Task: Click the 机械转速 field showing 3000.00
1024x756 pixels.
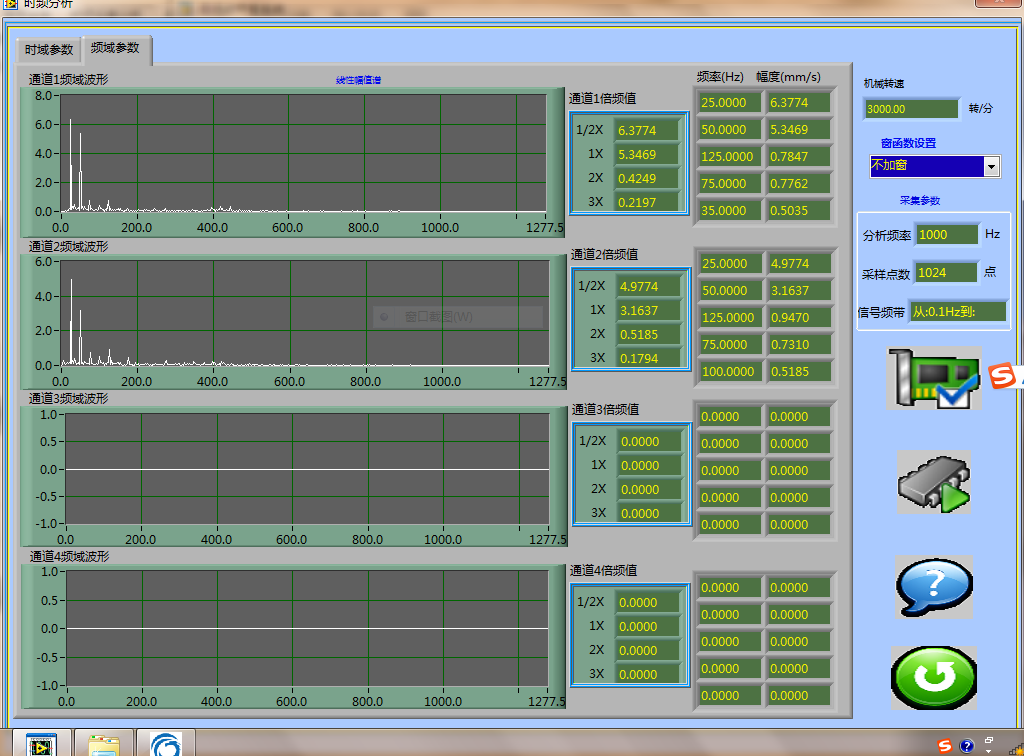Action: (x=911, y=109)
